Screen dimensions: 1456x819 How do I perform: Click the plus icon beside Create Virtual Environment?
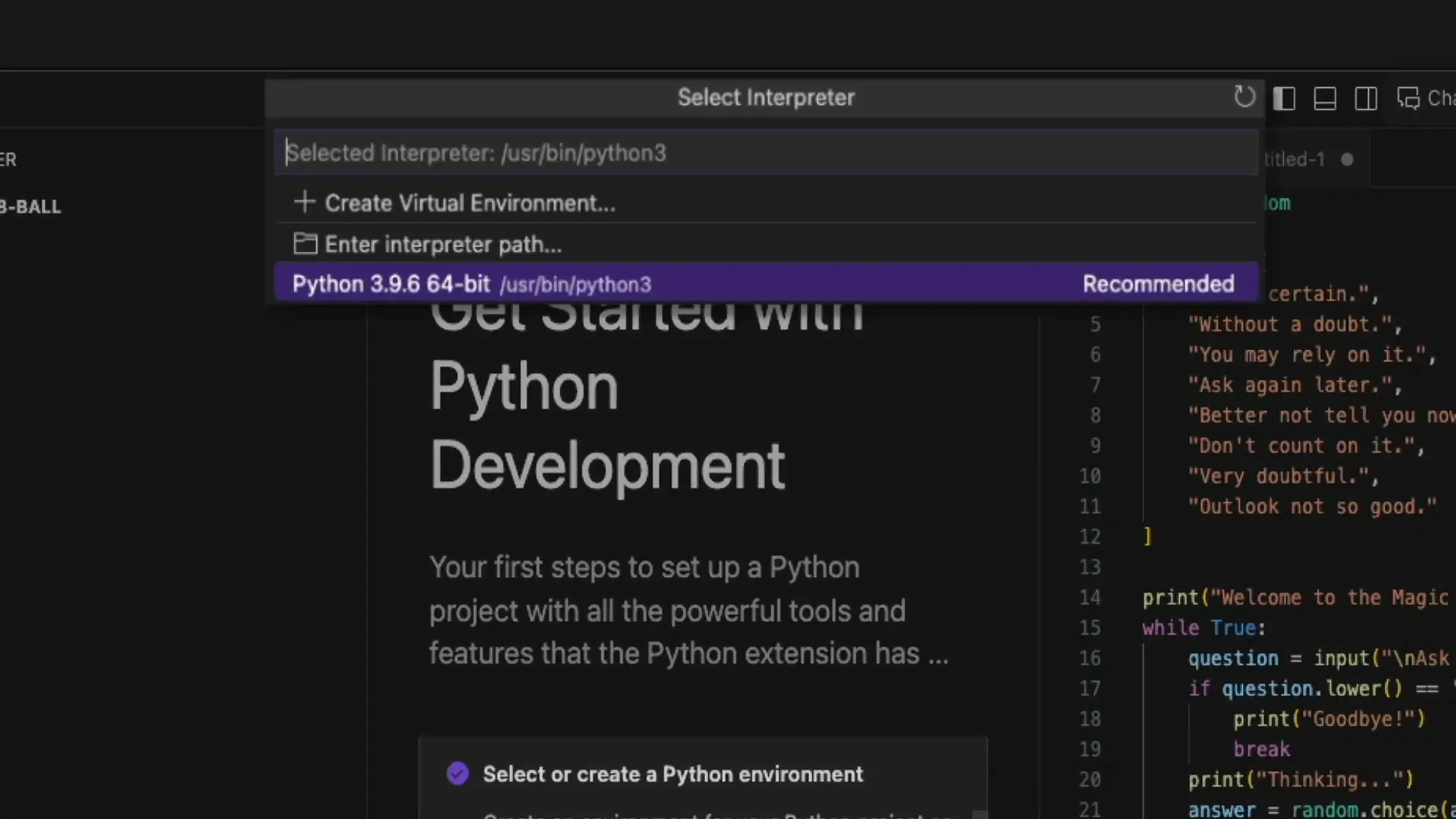coord(304,202)
